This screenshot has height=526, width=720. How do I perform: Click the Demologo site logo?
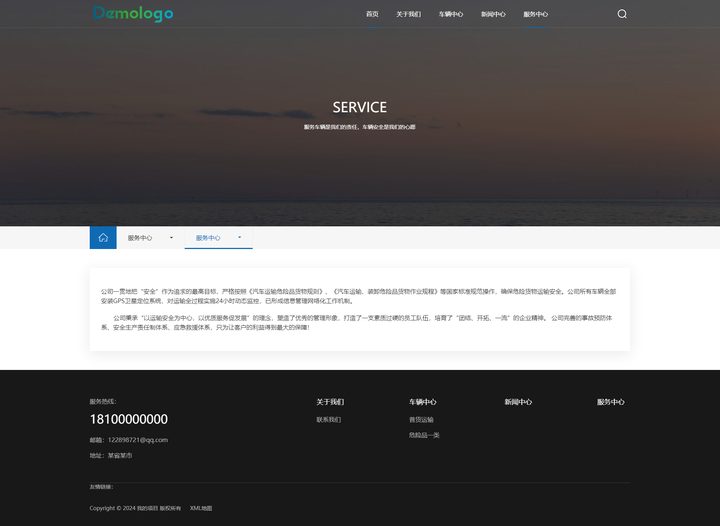coord(133,14)
